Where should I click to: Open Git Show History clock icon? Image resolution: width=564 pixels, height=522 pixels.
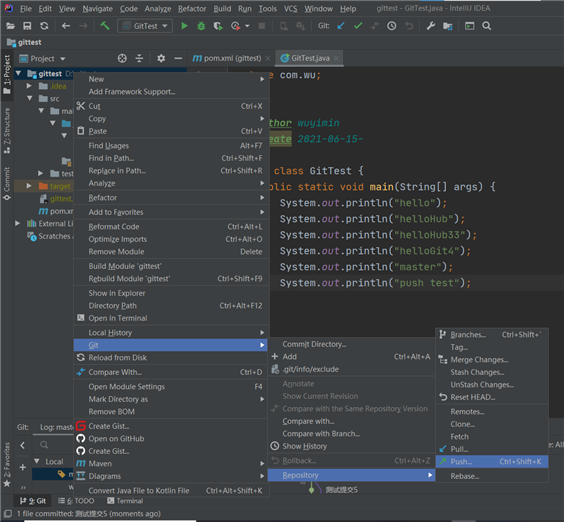point(392,26)
